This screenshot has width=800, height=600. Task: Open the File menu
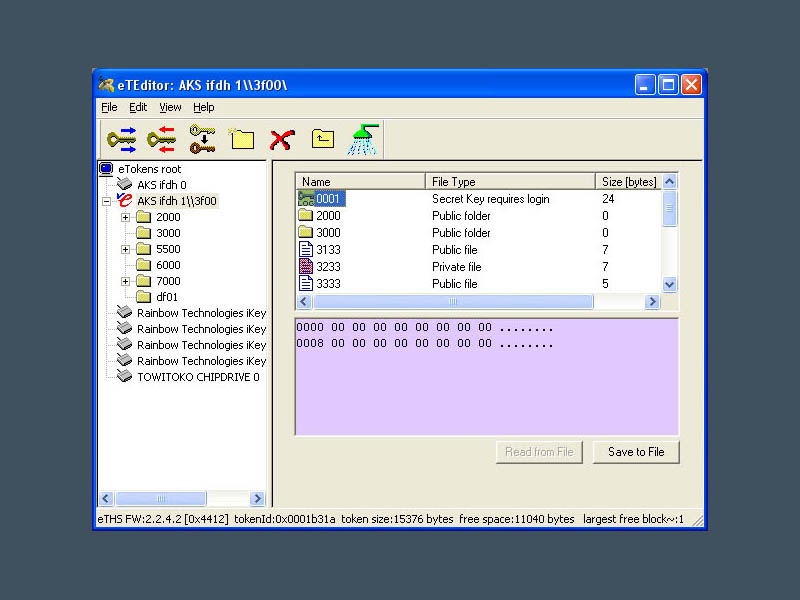[x=109, y=107]
